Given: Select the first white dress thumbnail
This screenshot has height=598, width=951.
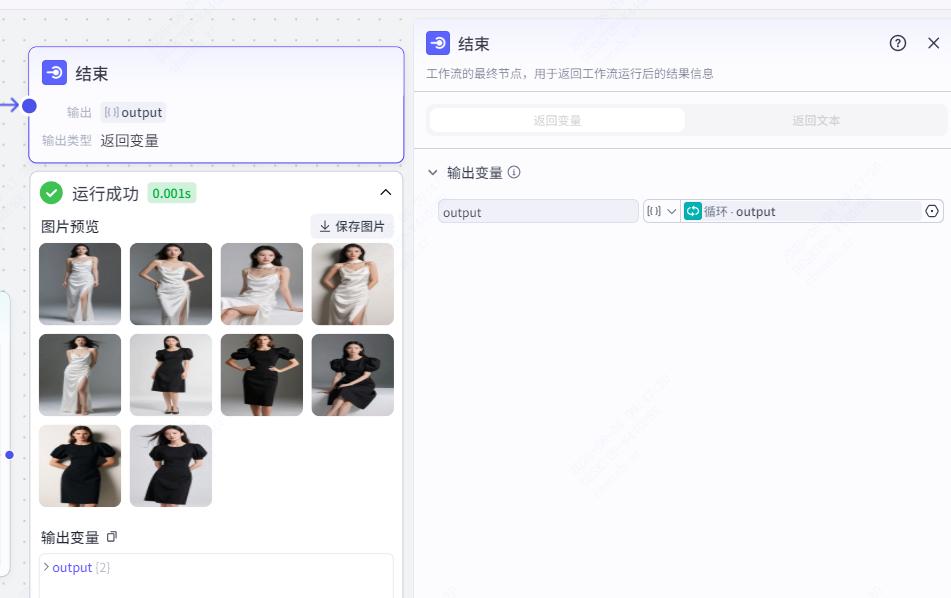Looking at the screenshot, I should tap(79, 284).
